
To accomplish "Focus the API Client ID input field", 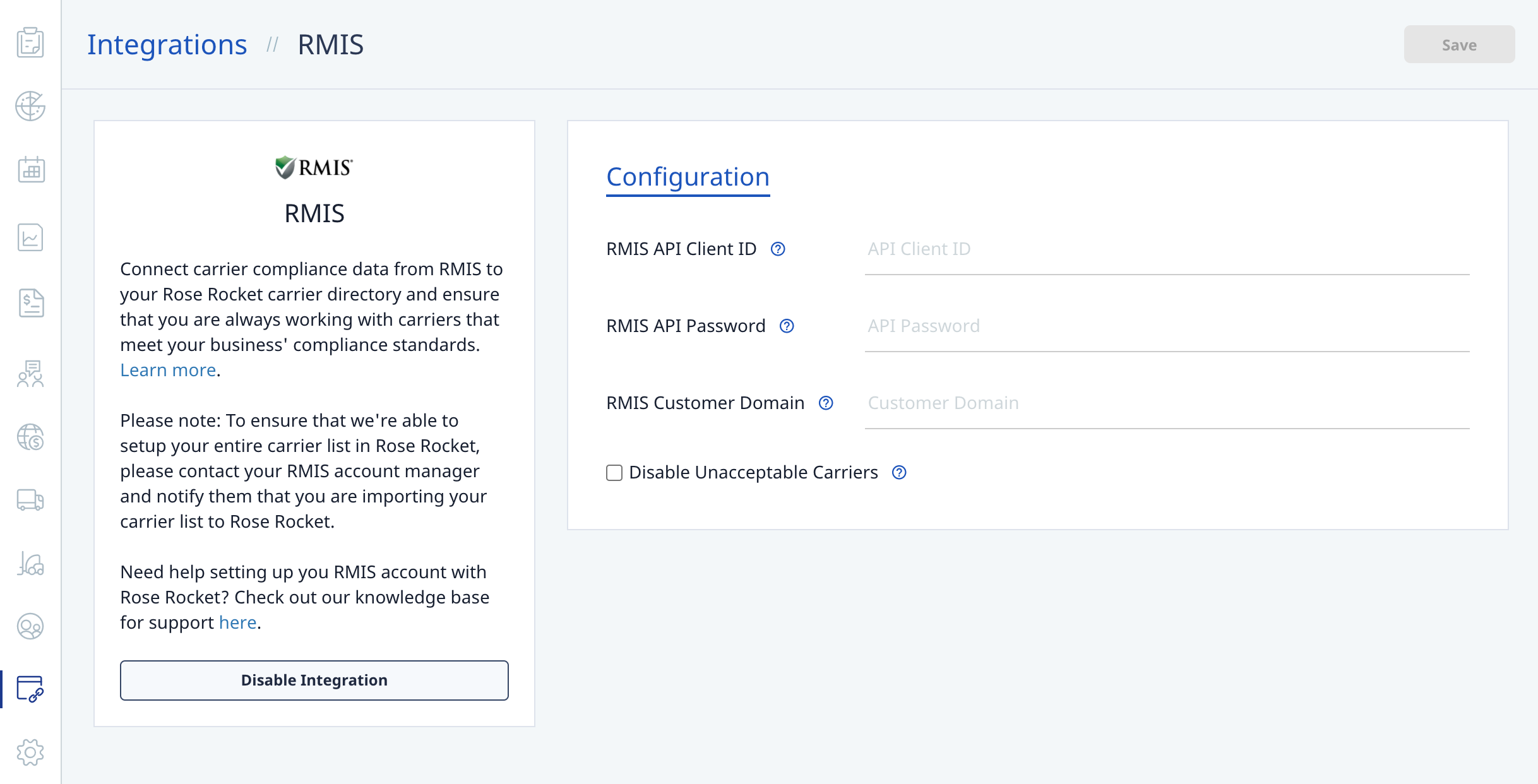I will tap(1167, 249).
